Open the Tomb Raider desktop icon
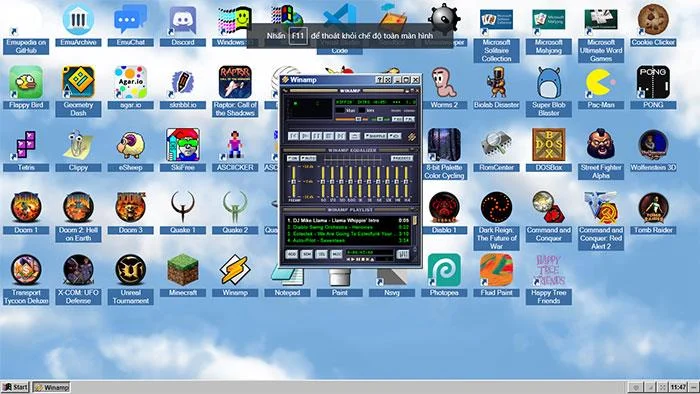700x394 pixels. (x=653, y=213)
